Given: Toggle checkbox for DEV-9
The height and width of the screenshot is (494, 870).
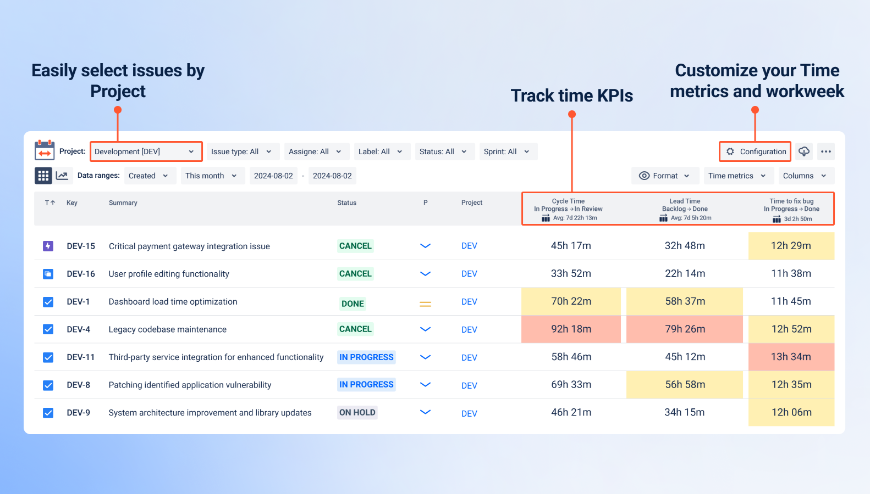Looking at the screenshot, I should [48, 413].
